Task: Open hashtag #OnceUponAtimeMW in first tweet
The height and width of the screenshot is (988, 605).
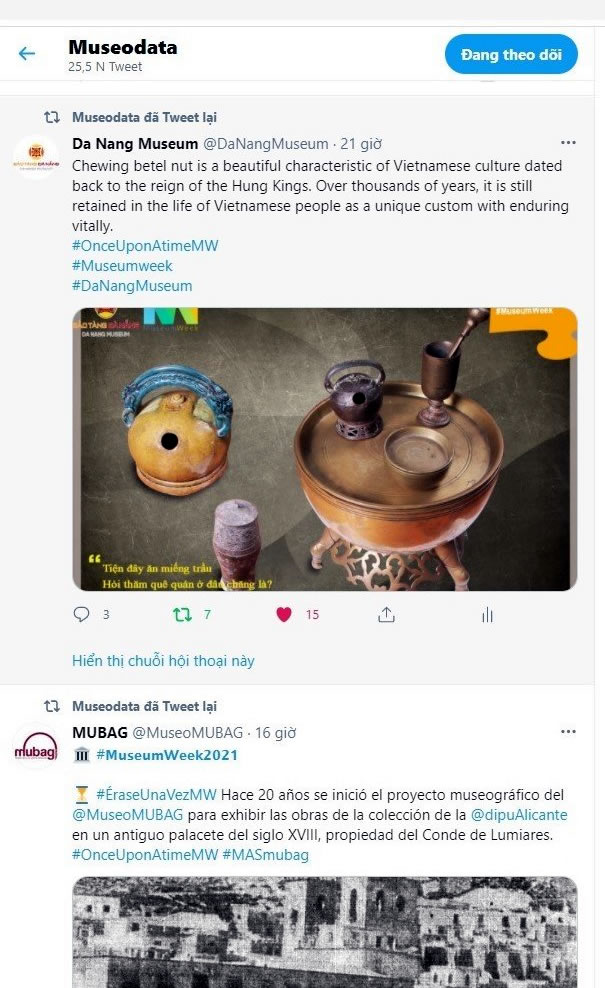Action: click(145, 246)
